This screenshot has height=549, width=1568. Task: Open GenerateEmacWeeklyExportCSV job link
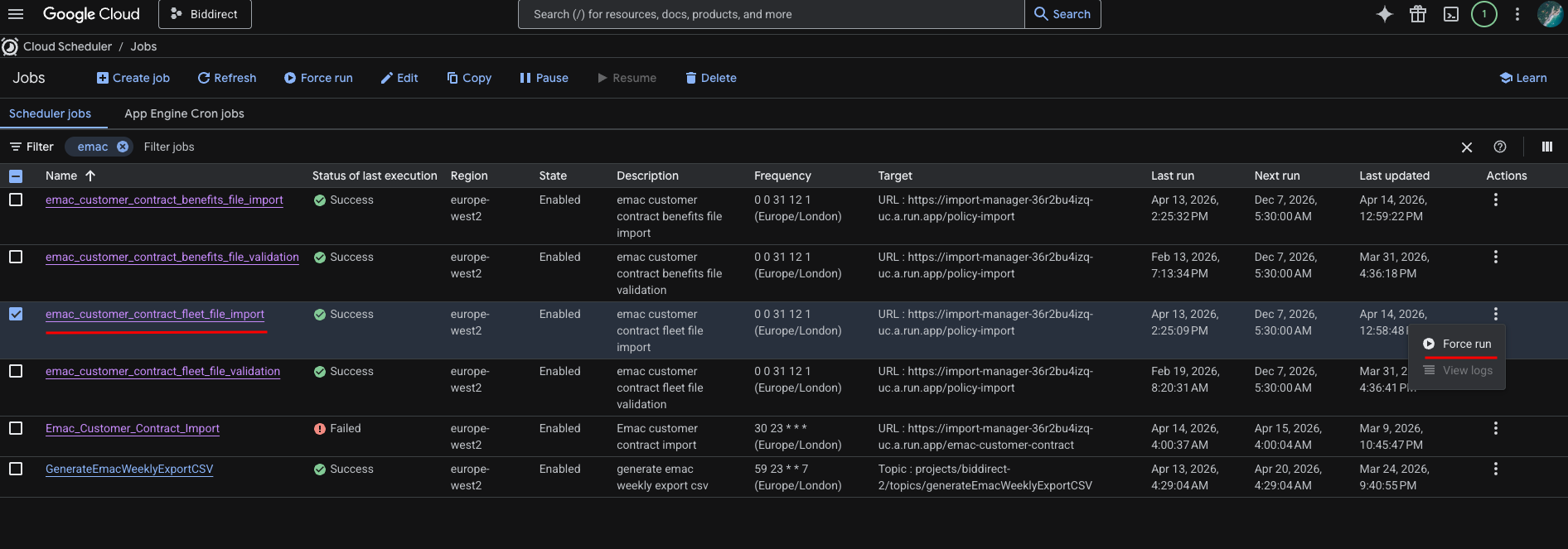tap(129, 469)
